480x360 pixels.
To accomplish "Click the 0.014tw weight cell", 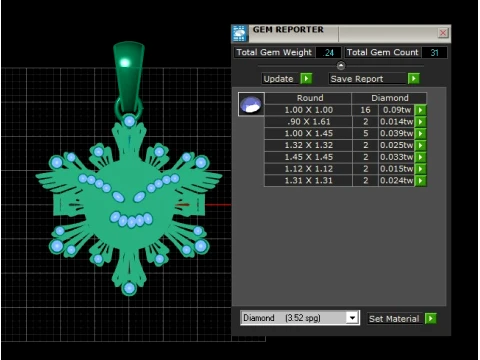I will click(x=397, y=122).
